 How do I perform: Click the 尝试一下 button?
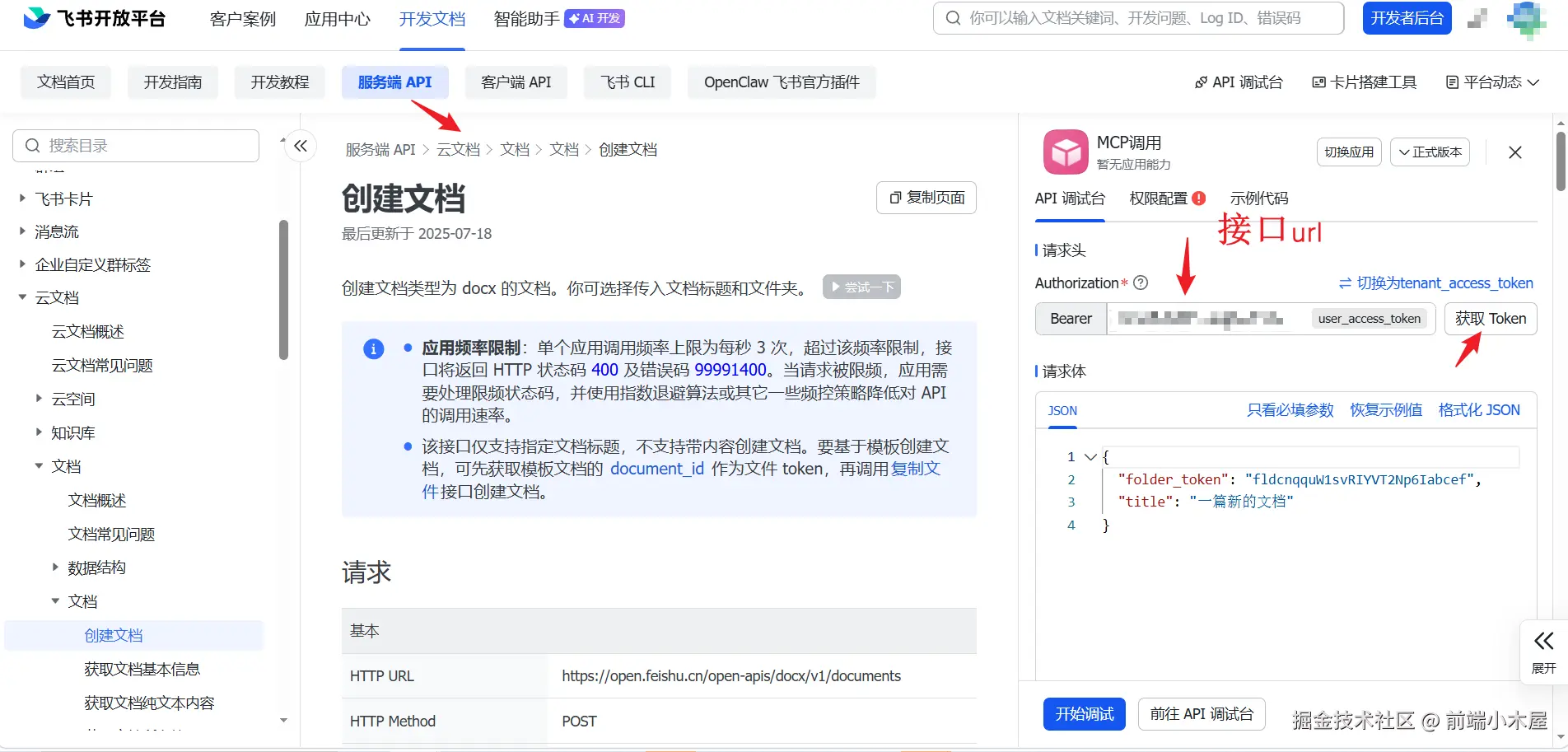click(861, 287)
